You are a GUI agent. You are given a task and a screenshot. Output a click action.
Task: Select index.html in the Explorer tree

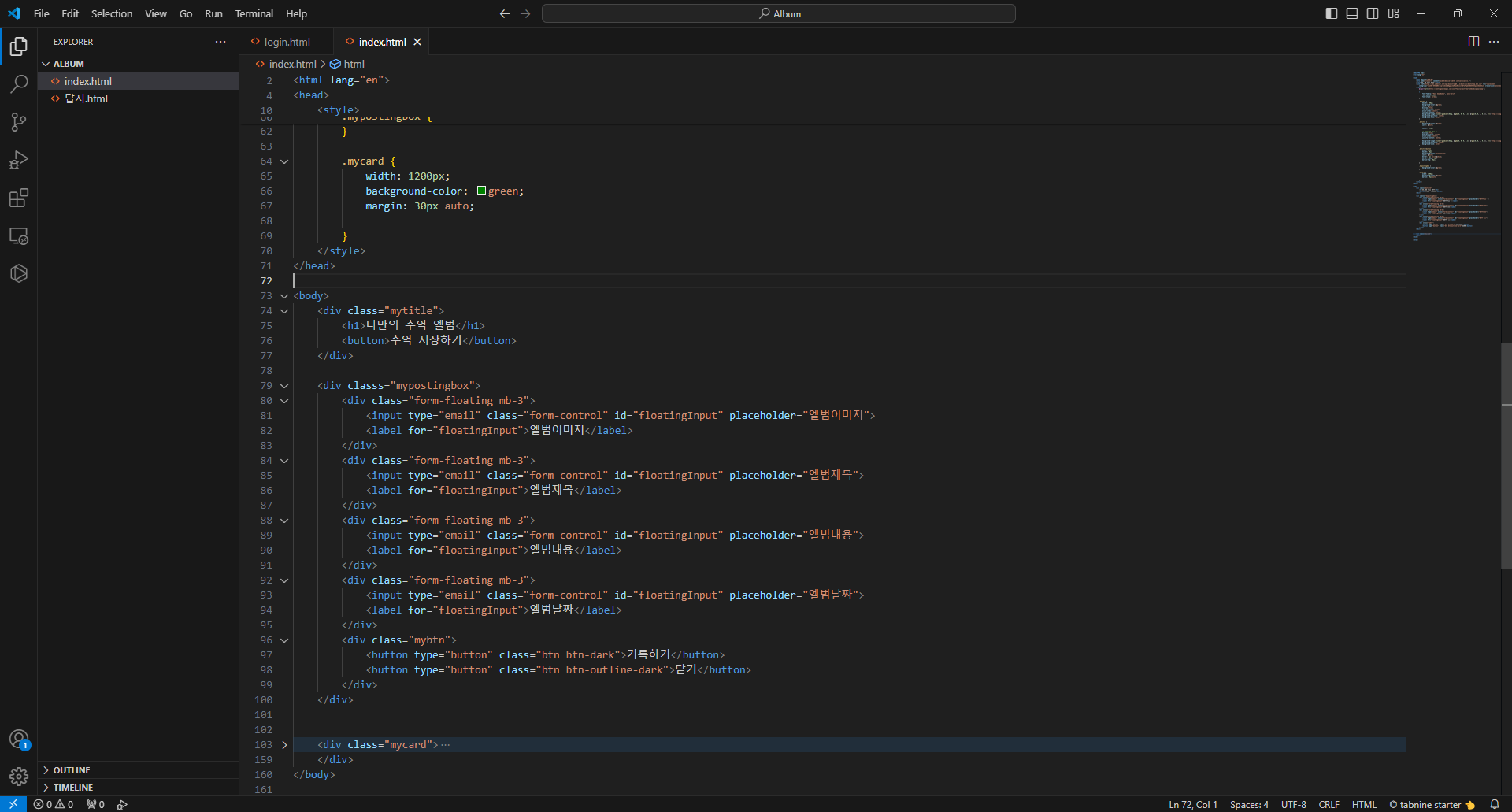139,81
